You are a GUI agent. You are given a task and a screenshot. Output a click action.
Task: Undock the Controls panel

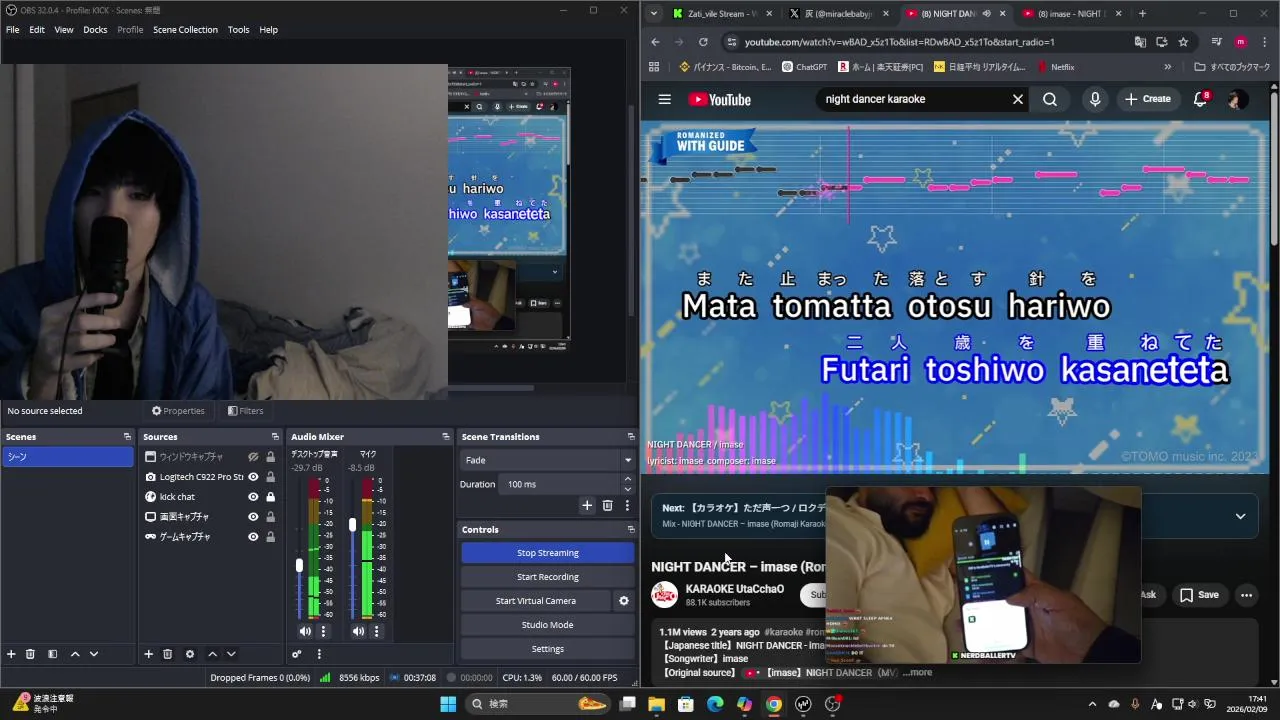[631, 530]
